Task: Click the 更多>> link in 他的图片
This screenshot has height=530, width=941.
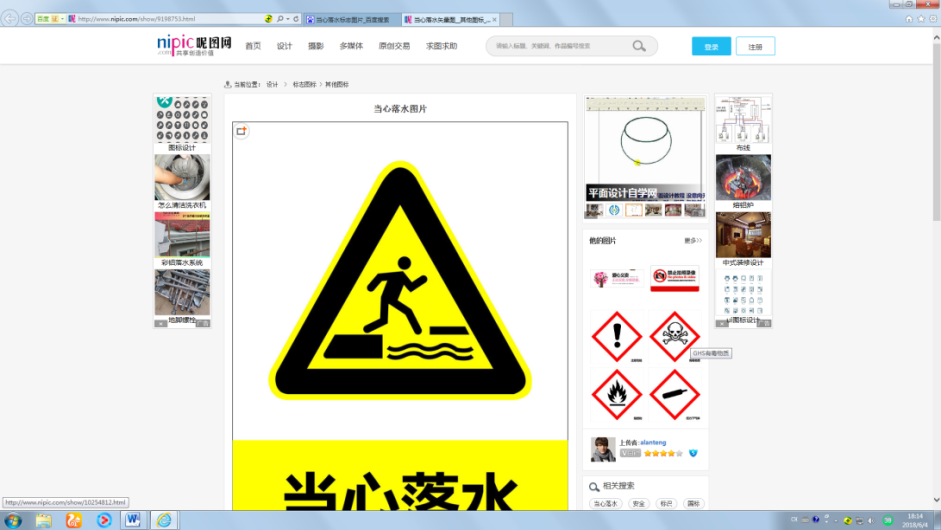Action: point(693,241)
